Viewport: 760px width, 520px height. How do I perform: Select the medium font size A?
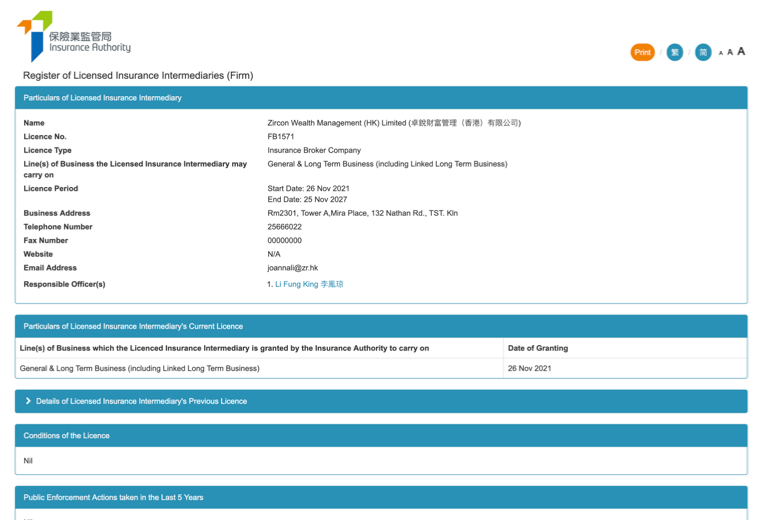[x=730, y=52]
